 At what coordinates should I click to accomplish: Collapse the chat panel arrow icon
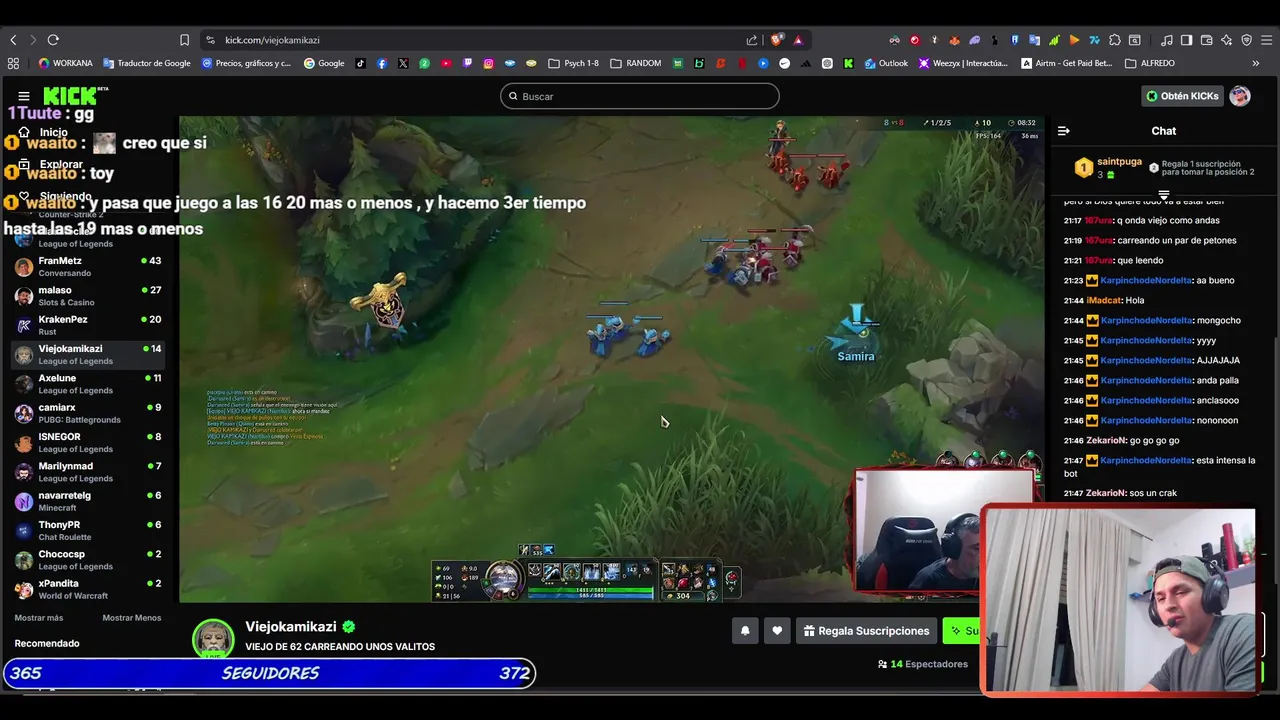click(1064, 131)
